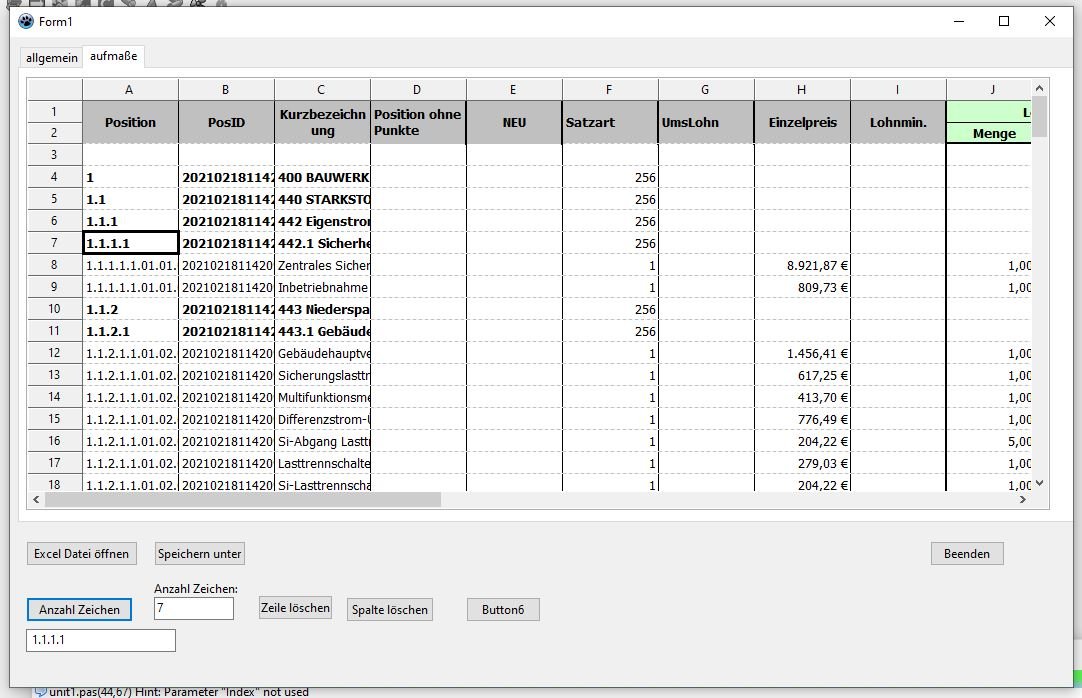
Task: Select price cell 8.921,87 €
Action: click(802, 266)
